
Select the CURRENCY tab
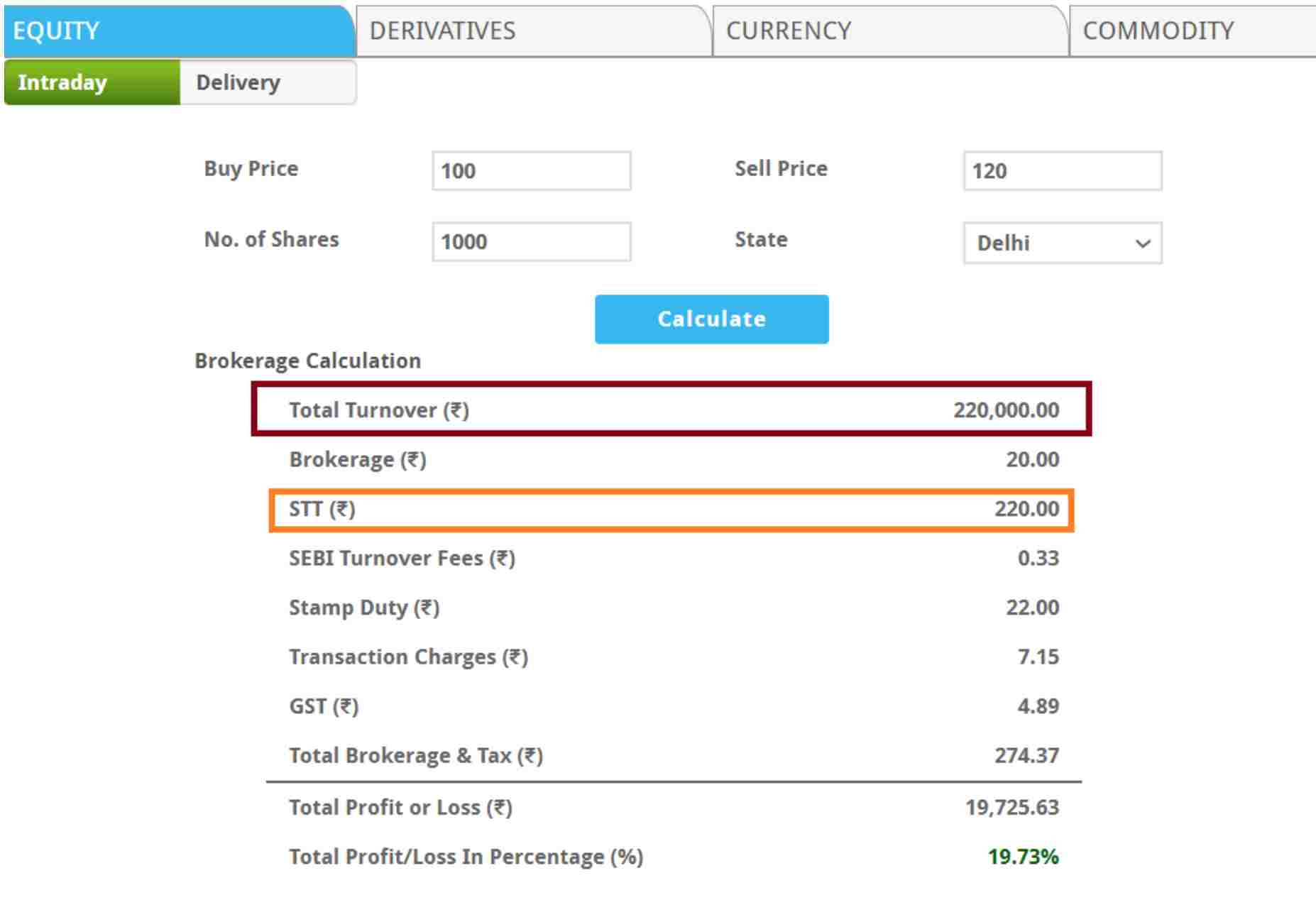pyautogui.click(x=889, y=31)
